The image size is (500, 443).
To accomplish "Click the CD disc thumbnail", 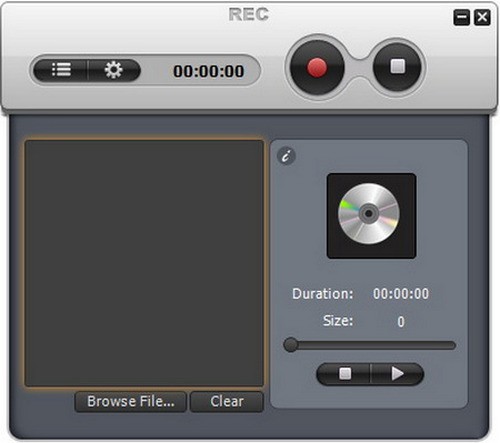I will [x=371, y=216].
